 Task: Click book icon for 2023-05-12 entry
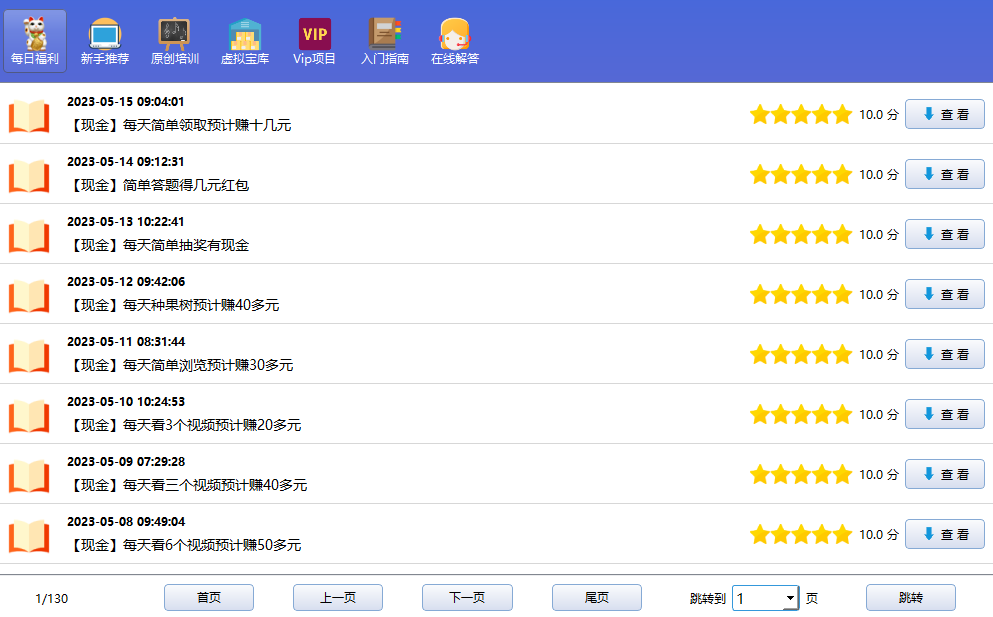point(29,296)
